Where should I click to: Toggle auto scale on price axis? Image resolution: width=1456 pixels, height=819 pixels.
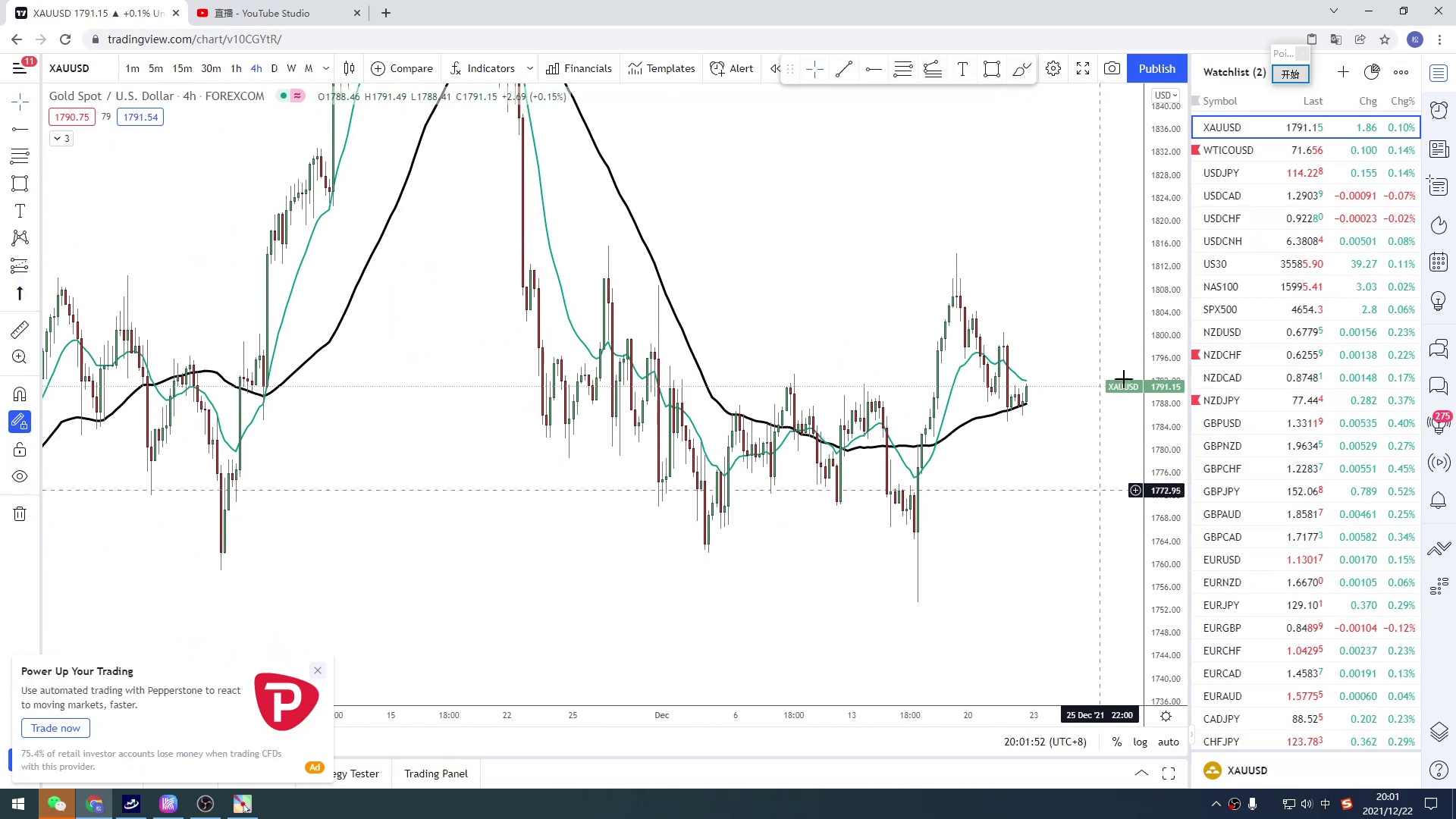(1168, 742)
